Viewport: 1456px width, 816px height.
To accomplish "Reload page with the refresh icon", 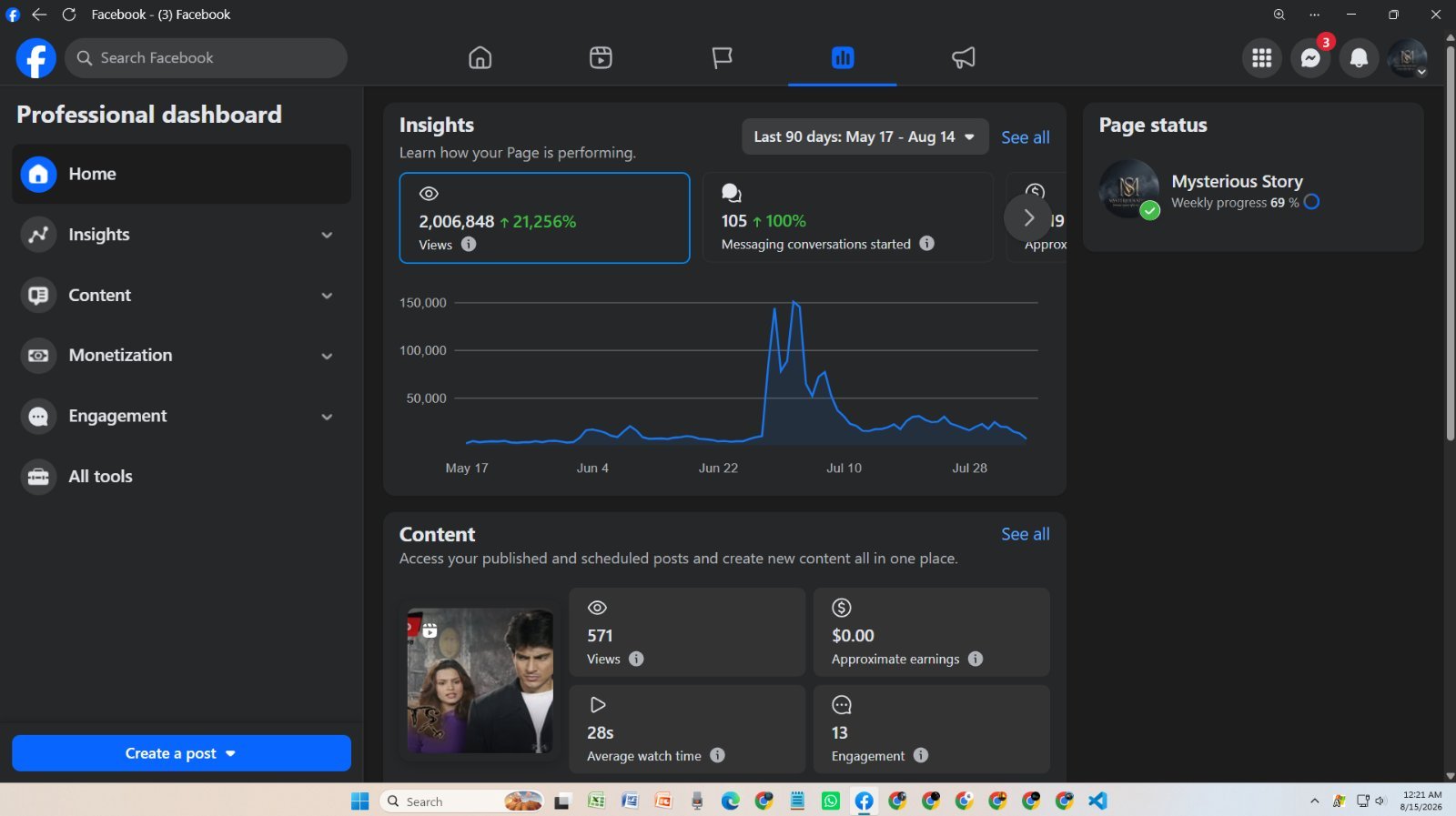I will coord(68,15).
